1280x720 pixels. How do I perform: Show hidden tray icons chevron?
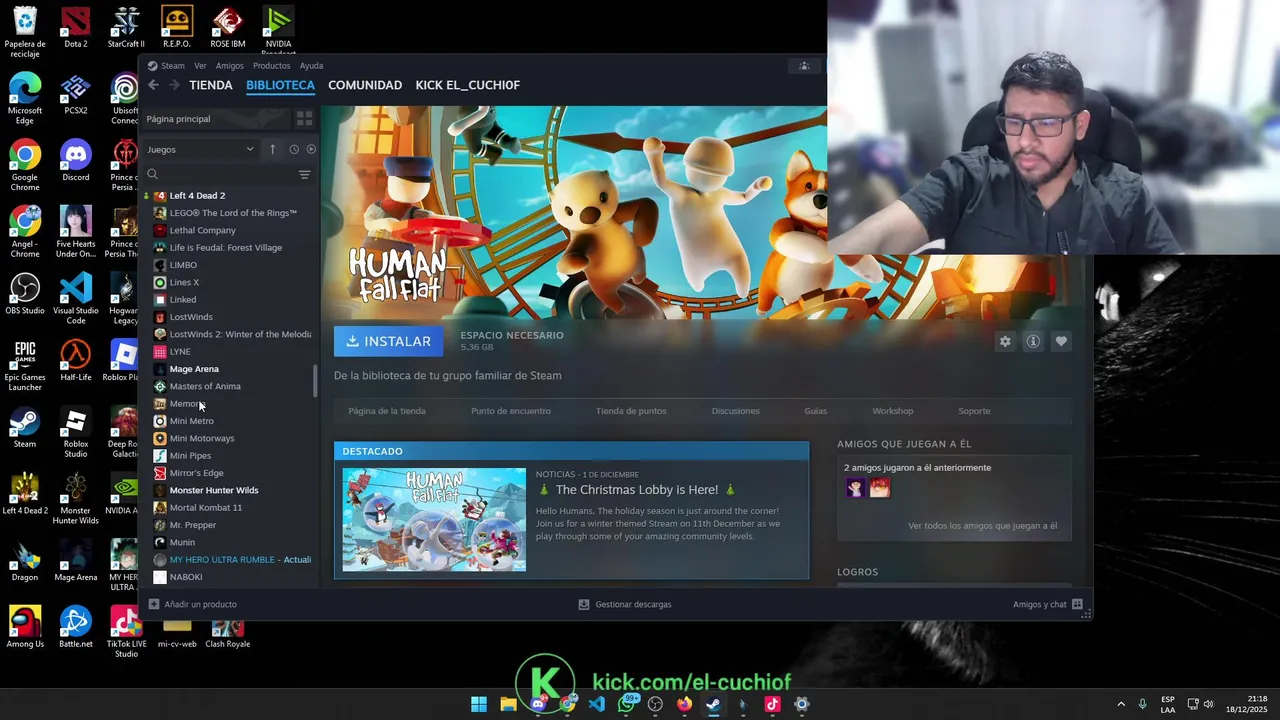tap(1121, 704)
